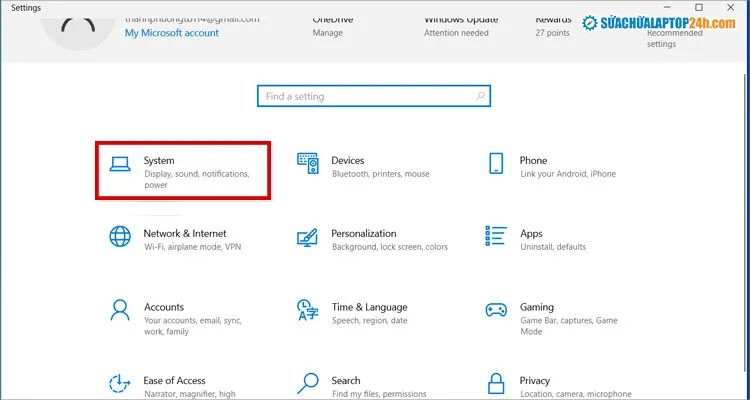This screenshot has width=750, height=400.
Task: Click Windows Update Attention needed text
Action: click(x=456, y=33)
